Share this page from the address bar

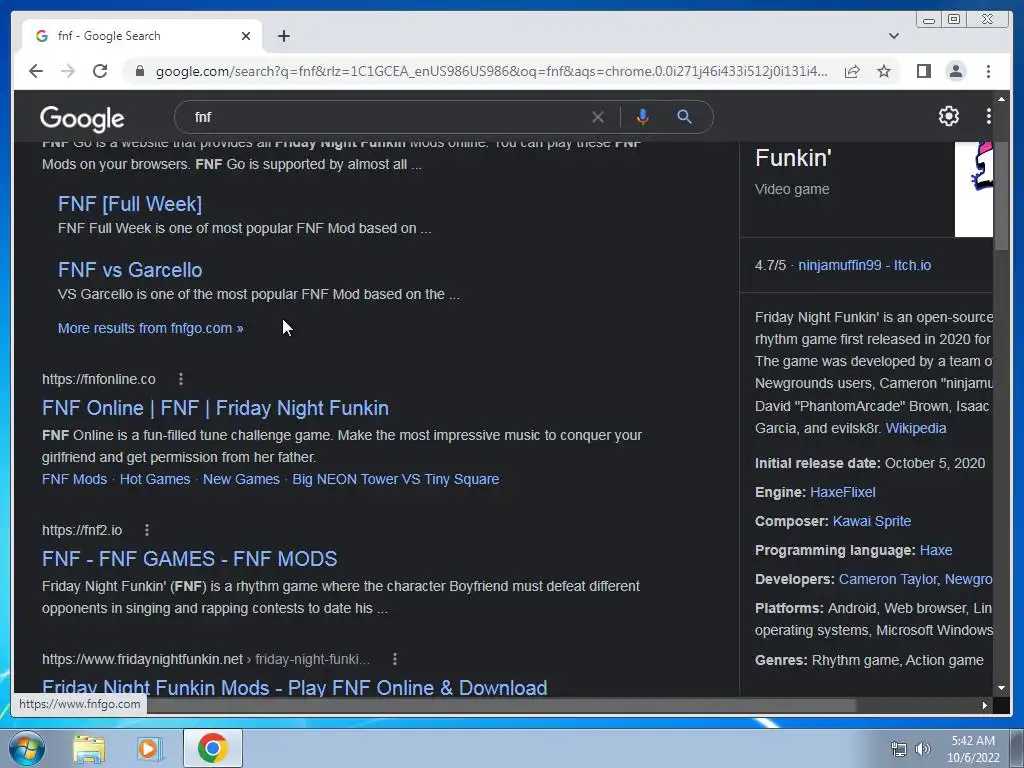tap(852, 71)
